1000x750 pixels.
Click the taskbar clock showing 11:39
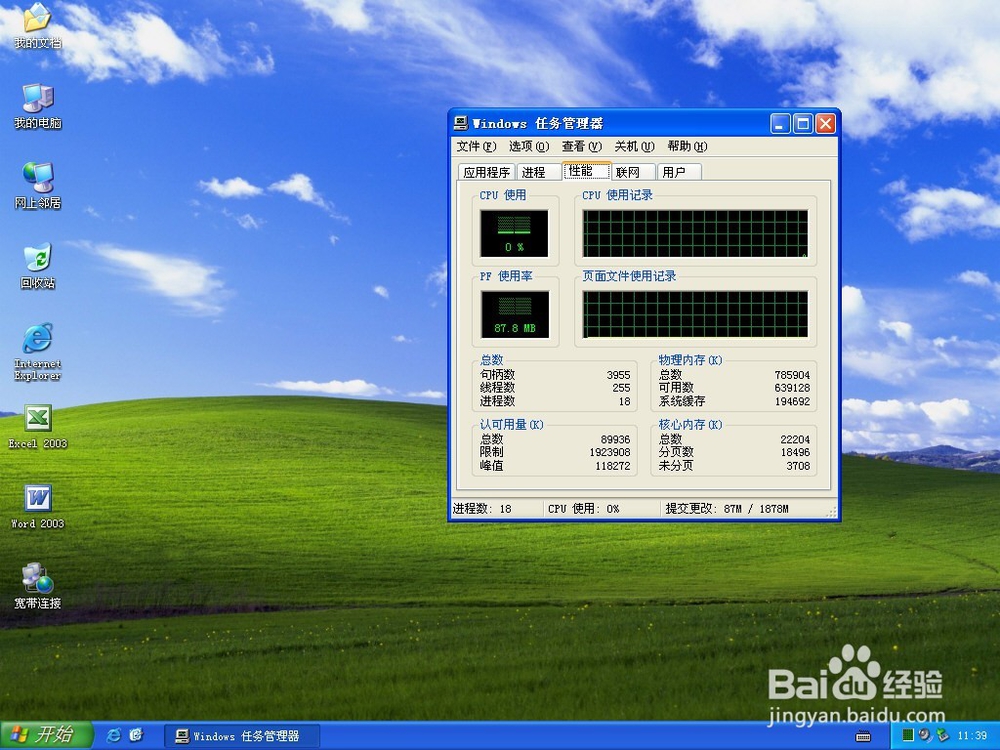click(x=972, y=736)
